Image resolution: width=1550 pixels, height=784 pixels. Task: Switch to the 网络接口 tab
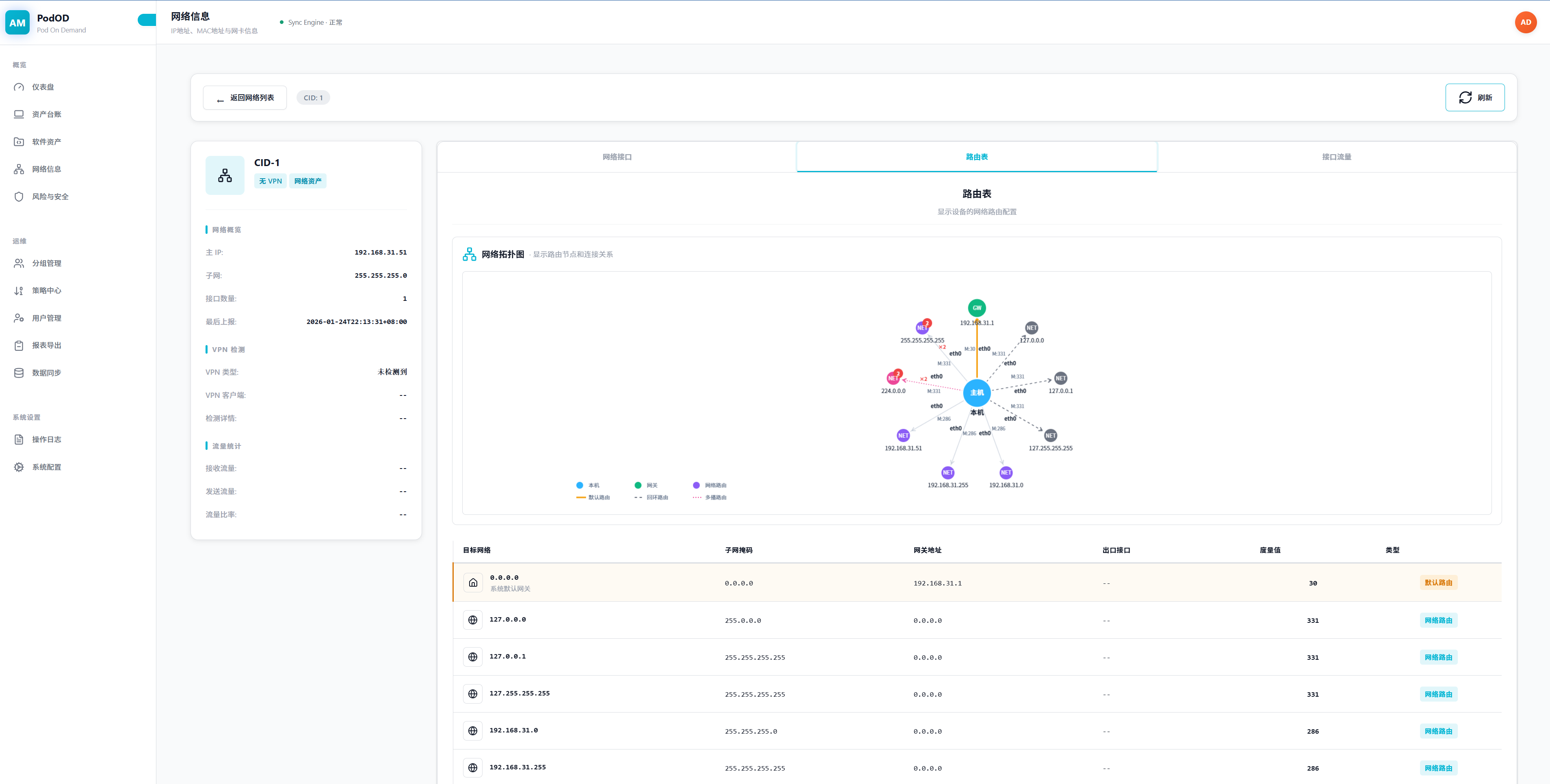pyautogui.click(x=617, y=157)
